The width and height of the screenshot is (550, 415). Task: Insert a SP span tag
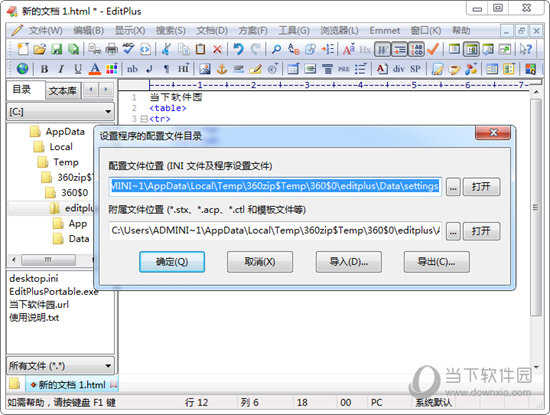415,69
